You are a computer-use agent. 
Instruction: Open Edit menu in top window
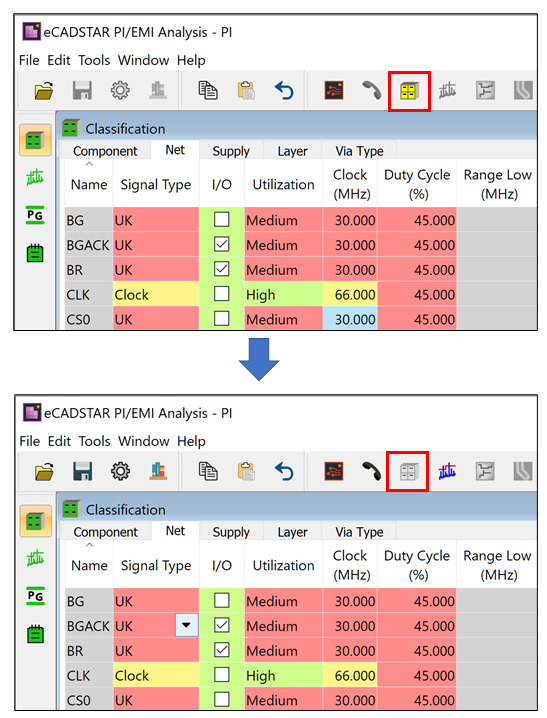[x=59, y=60]
